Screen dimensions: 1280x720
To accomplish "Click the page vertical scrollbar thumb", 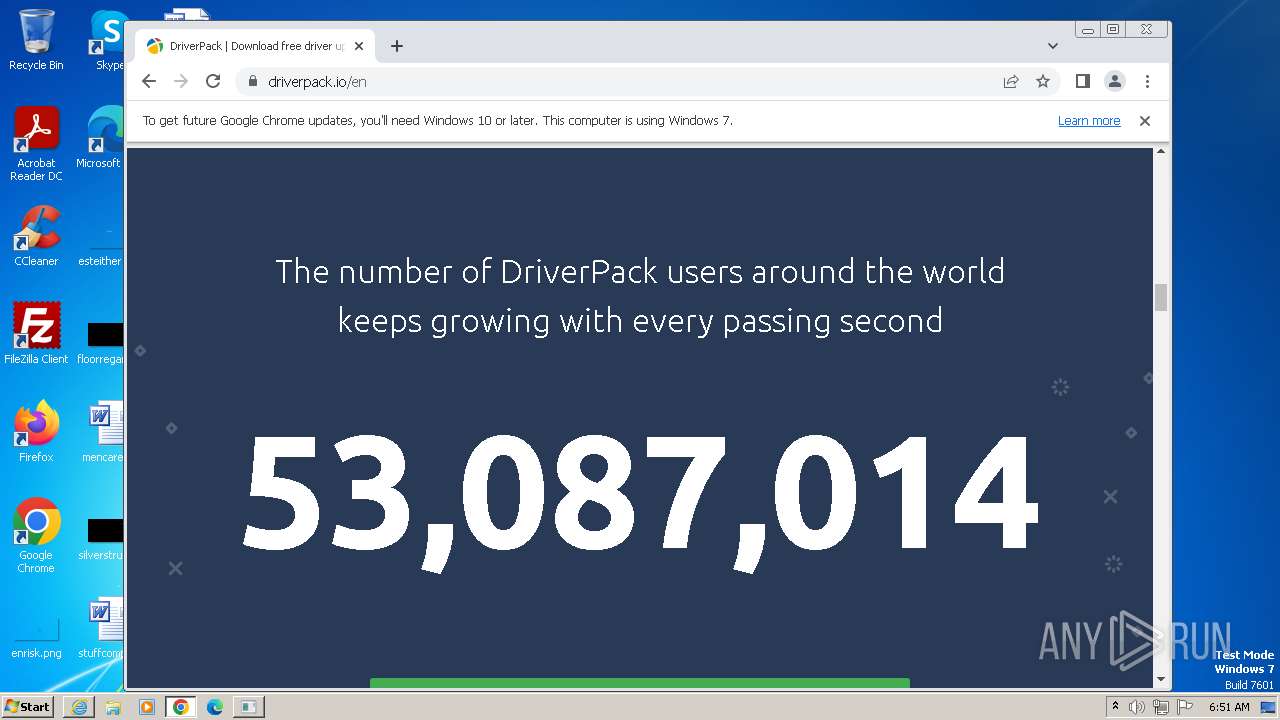I will click(1161, 297).
